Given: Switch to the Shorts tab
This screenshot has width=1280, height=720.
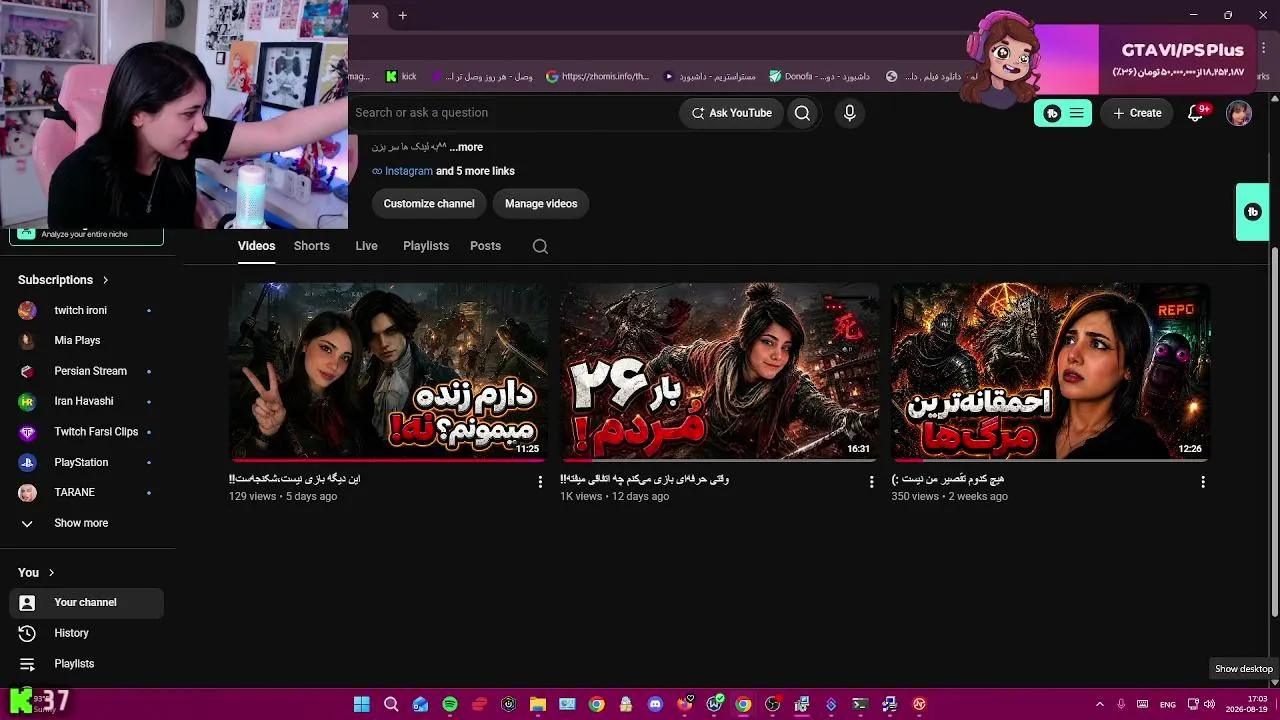Looking at the screenshot, I should (311, 246).
